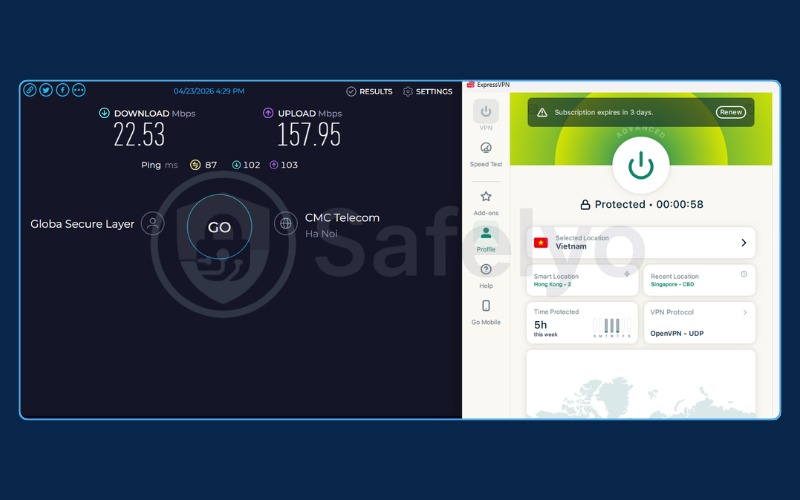Click the download arrow icon next to DOWNLOAD
The image size is (800, 500).
pos(104,113)
